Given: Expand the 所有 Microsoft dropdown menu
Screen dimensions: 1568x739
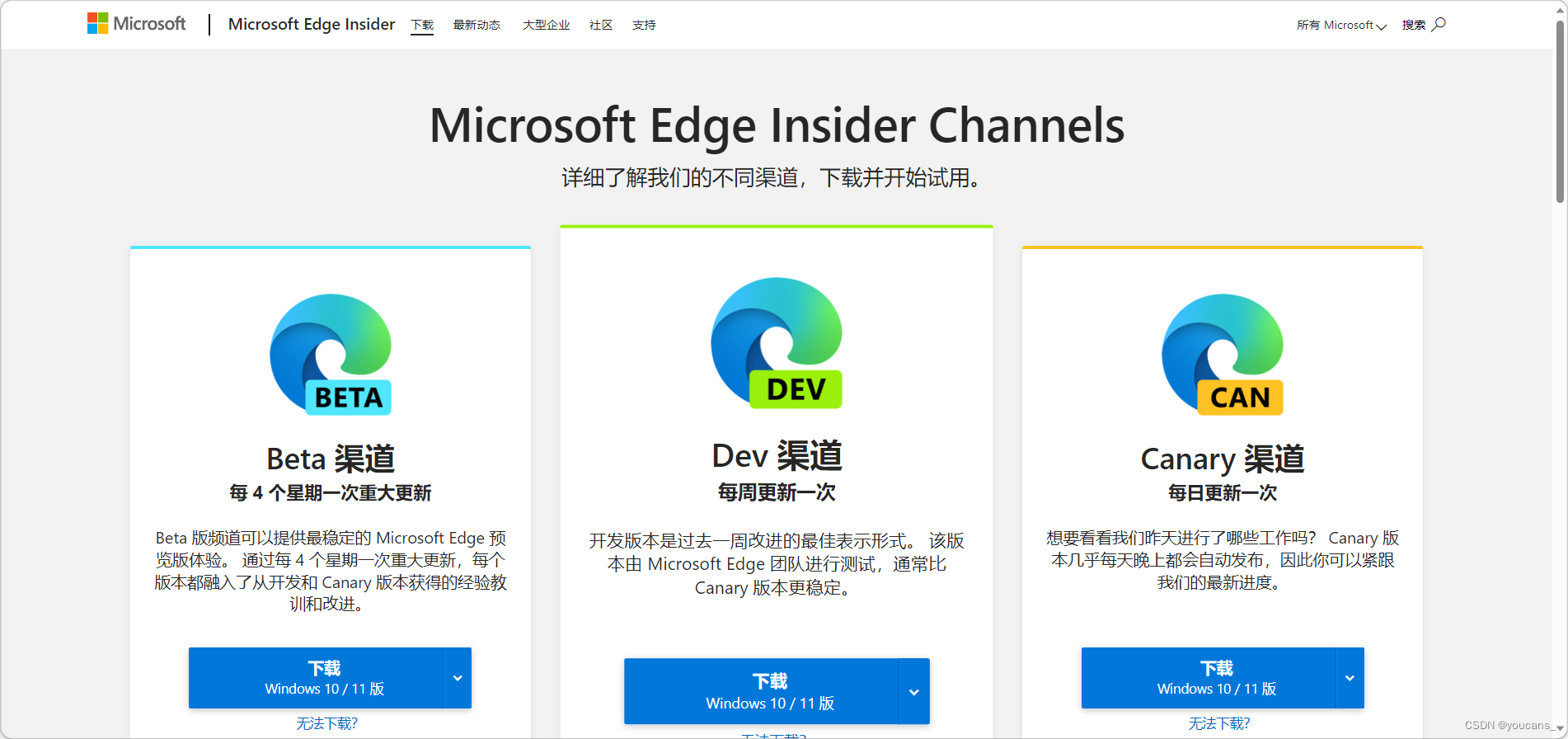Looking at the screenshot, I should (1341, 25).
